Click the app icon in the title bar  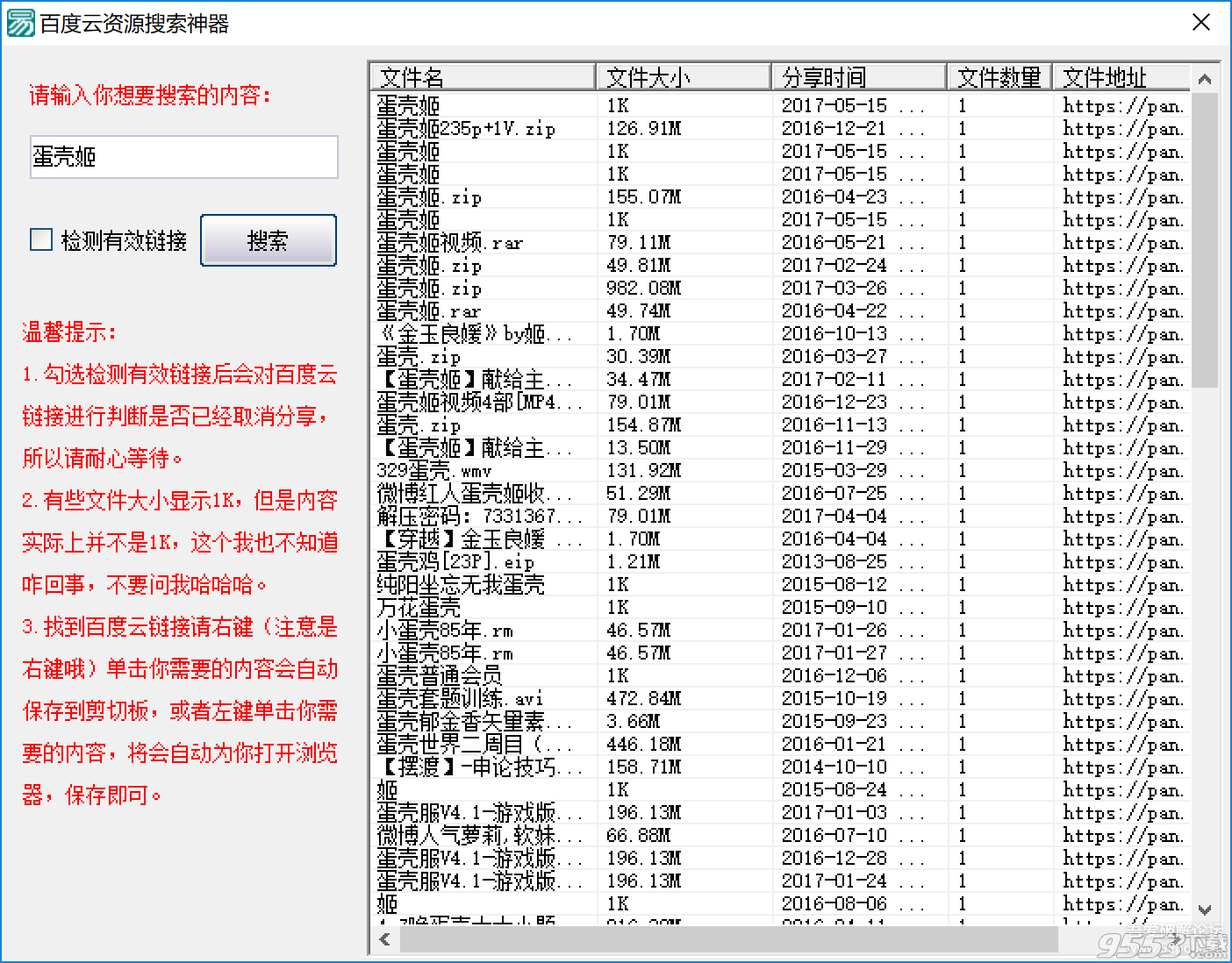pyautogui.click(x=20, y=23)
